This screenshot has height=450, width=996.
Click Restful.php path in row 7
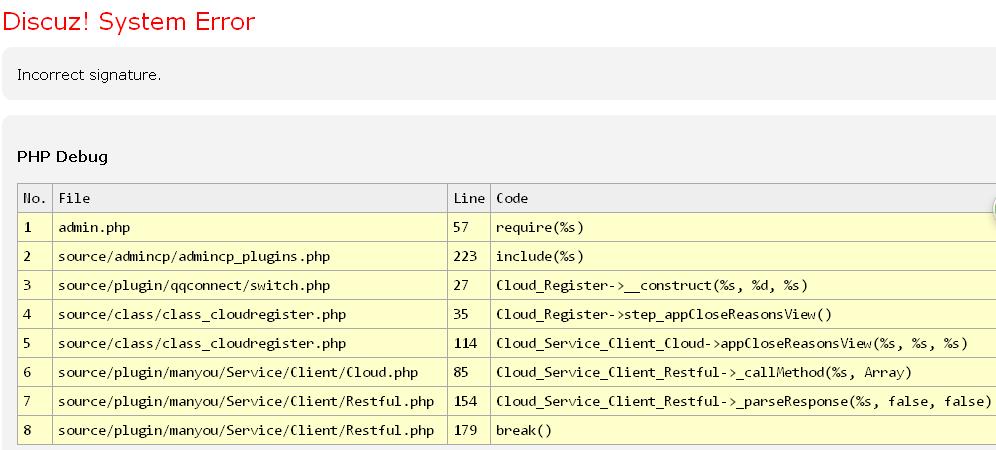point(246,401)
